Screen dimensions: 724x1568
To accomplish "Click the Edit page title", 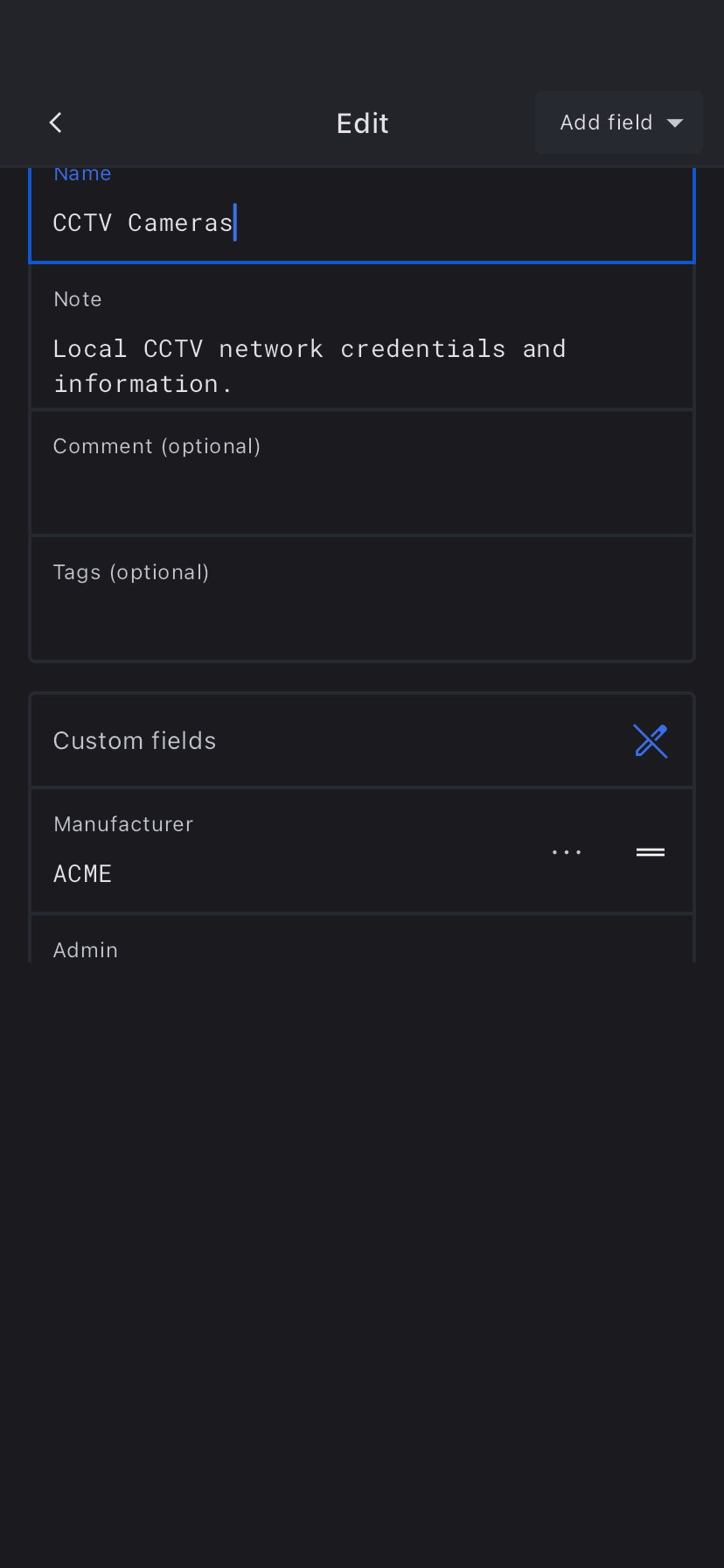I will tap(362, 123).
